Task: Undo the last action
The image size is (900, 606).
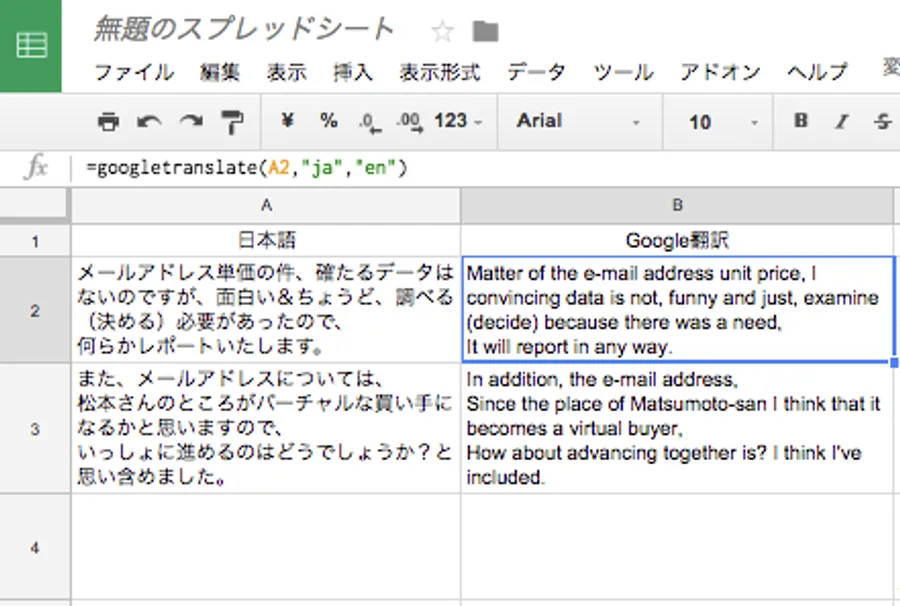Action: point(149,122)
